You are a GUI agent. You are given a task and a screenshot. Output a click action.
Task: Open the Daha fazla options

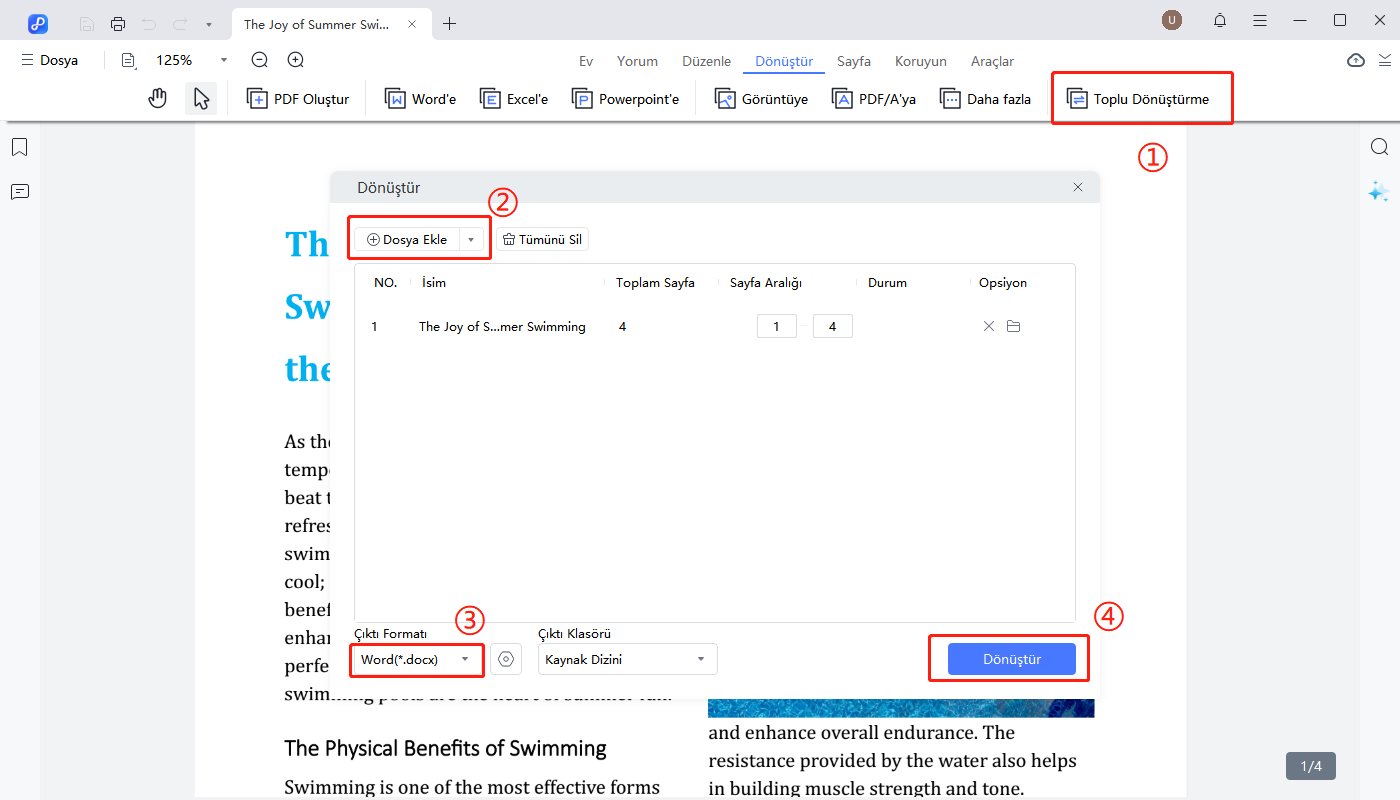[985, 99]
